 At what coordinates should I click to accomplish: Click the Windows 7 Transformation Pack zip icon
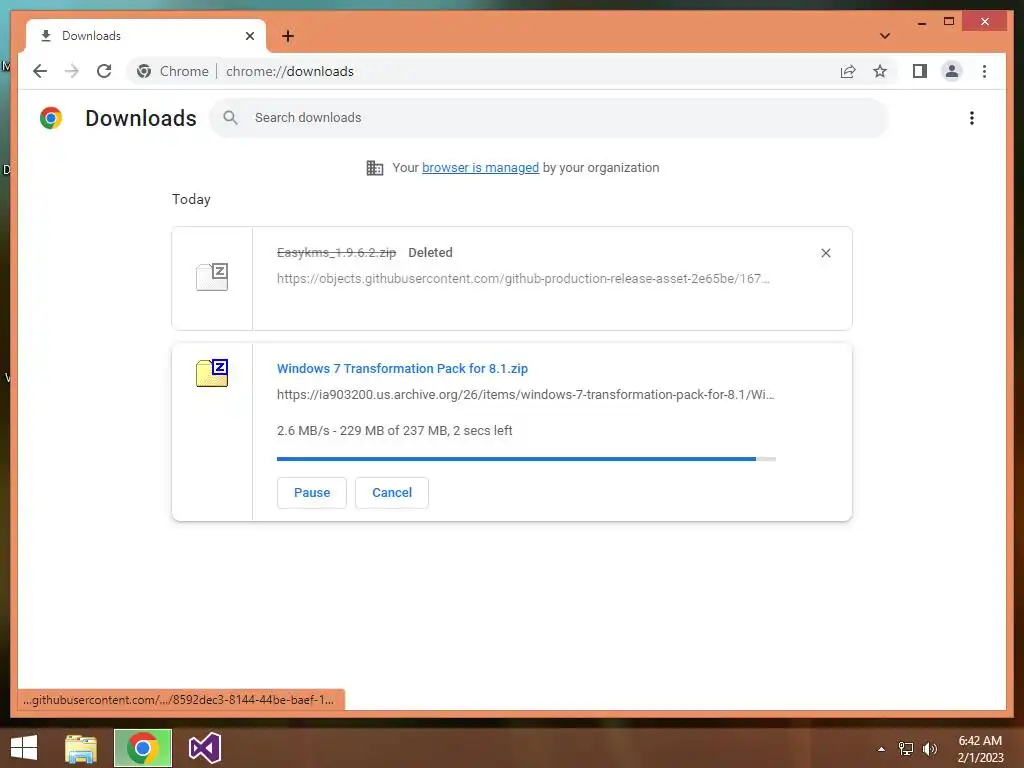point(212,373)
